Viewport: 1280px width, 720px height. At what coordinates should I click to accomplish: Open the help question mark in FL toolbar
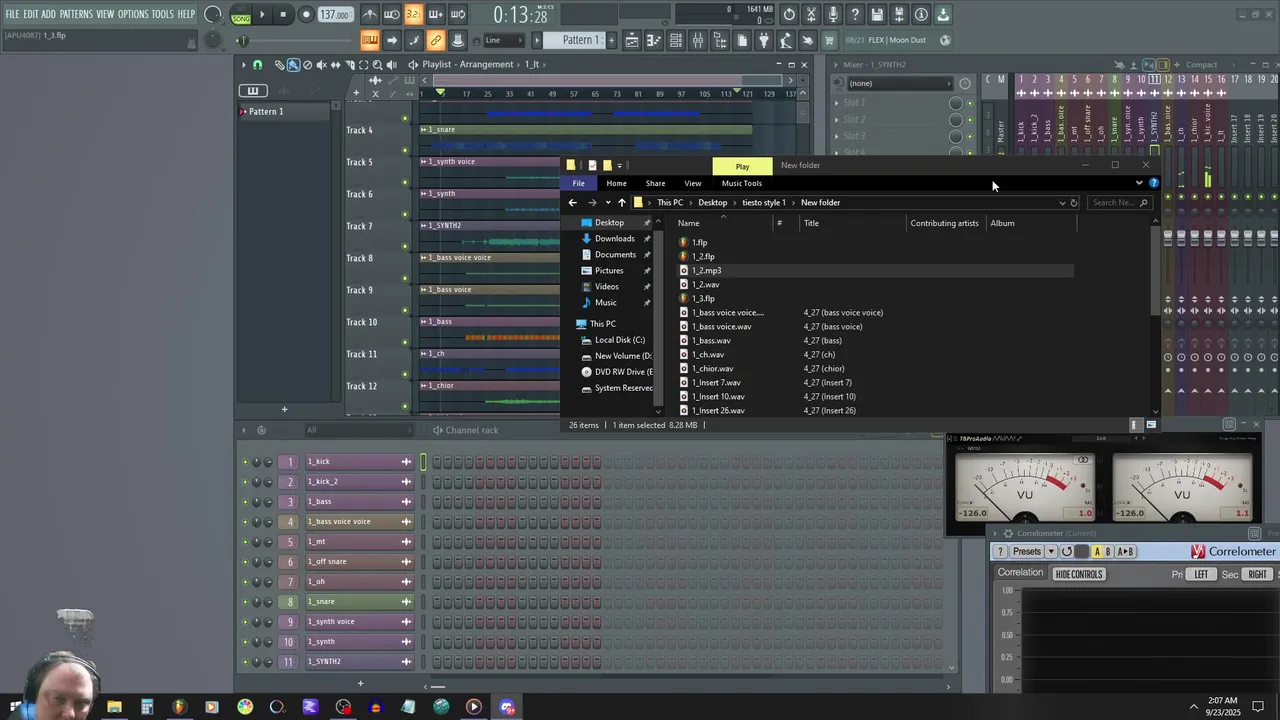tap(855, 15)
